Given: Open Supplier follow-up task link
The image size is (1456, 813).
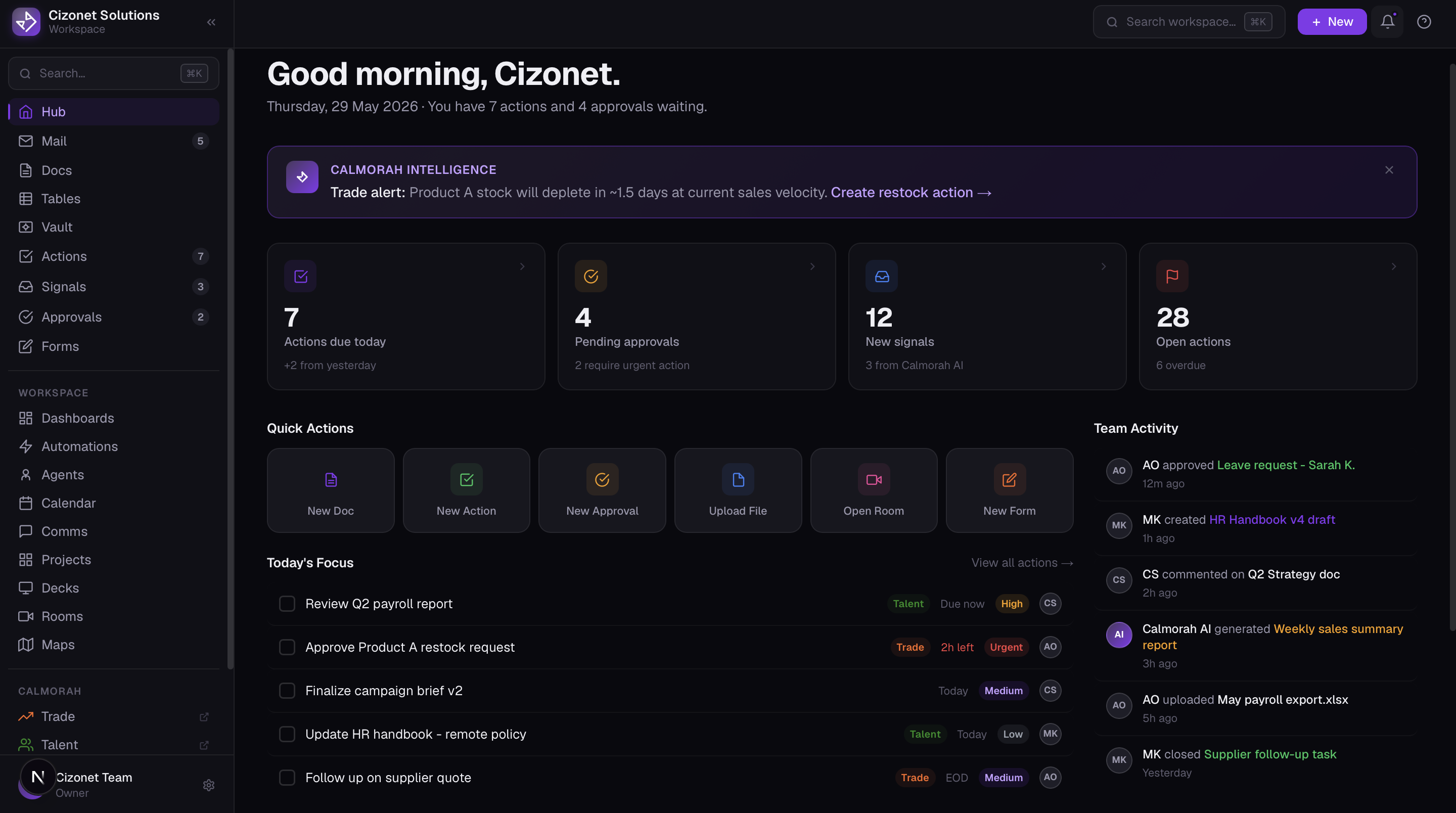Looking at the screenshot, I should point(1270,754).
